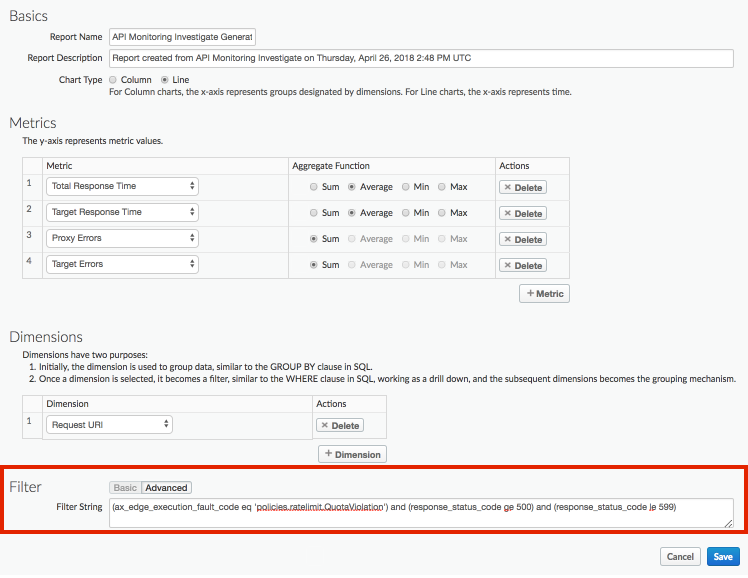This screenshot has height=578, width=748.
Task: Switch to the Basic filter tab
Action: point(125,488)
